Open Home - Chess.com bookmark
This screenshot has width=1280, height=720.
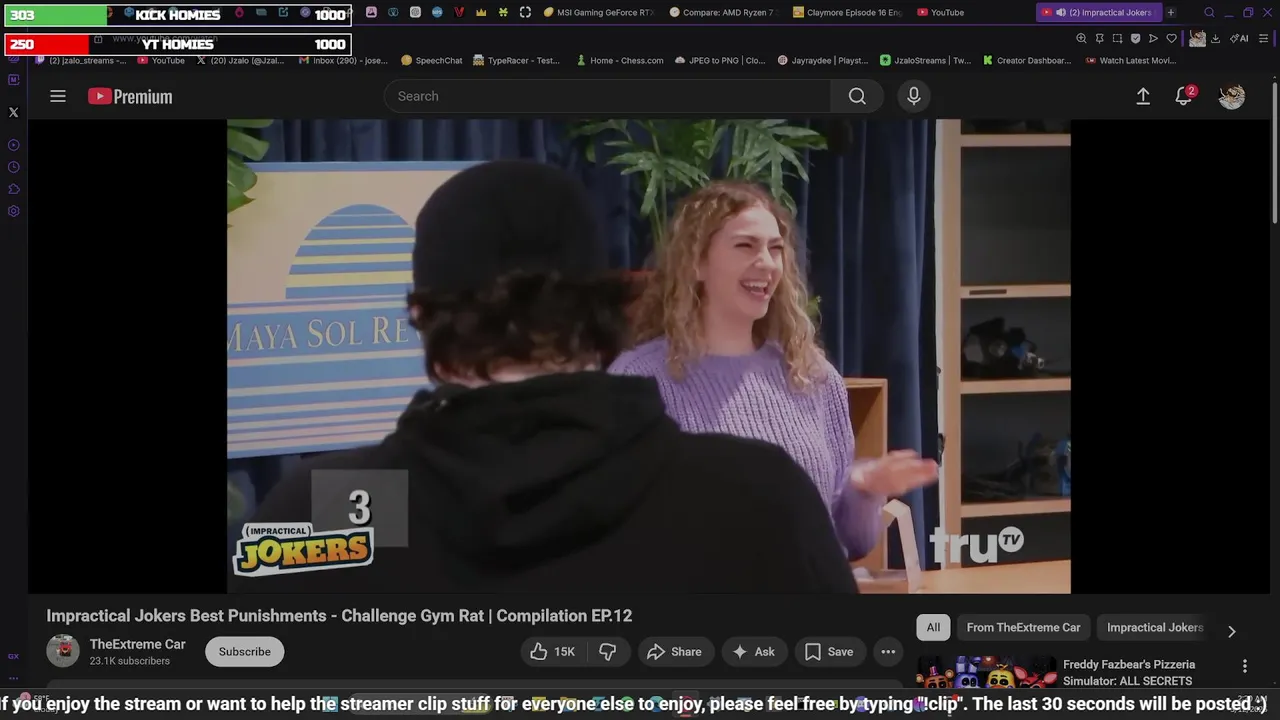pyautogui.click(x=619, y=60)
